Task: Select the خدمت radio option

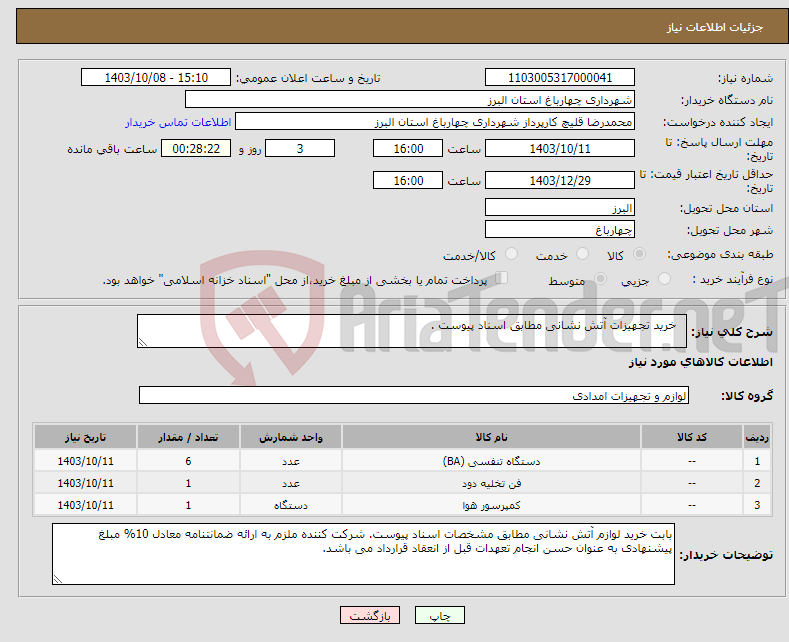Action: point(582,254)
